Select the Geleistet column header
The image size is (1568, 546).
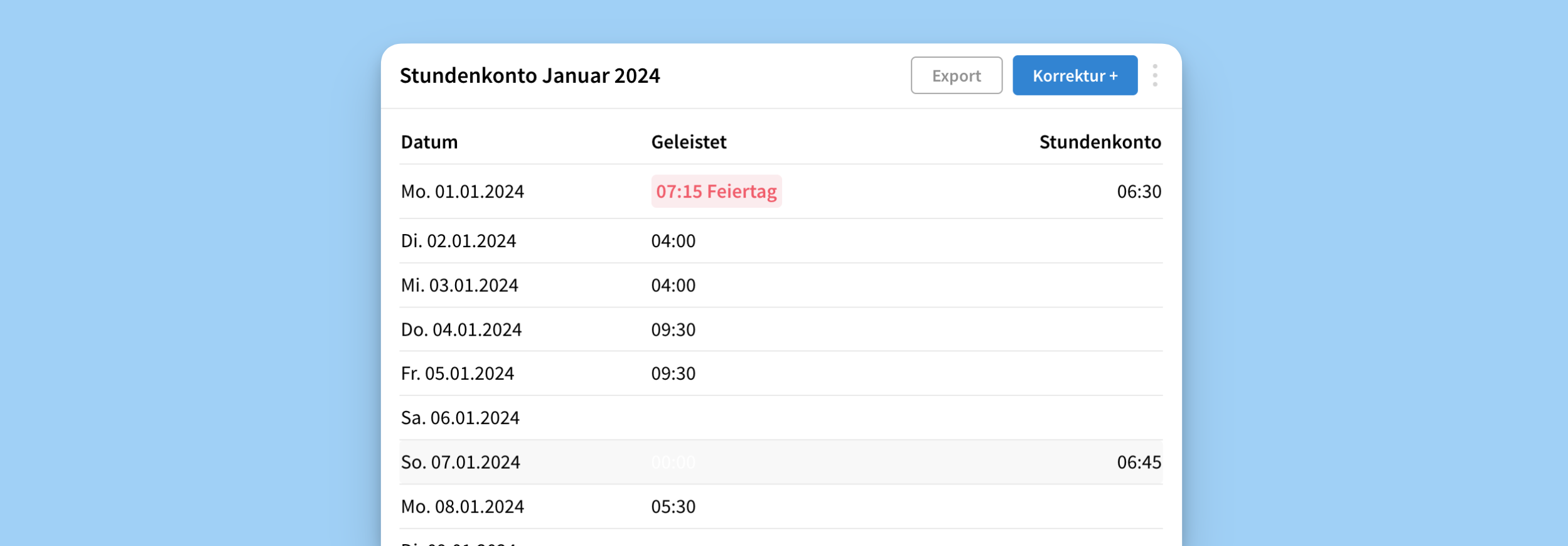tap(689, 142)
